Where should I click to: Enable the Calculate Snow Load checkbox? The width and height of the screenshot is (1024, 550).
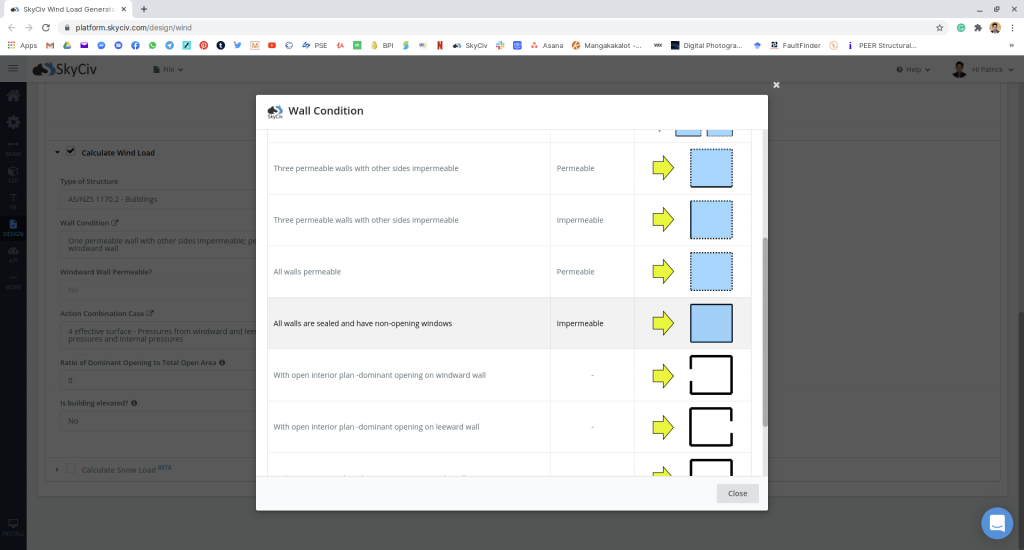coord(70,468)
